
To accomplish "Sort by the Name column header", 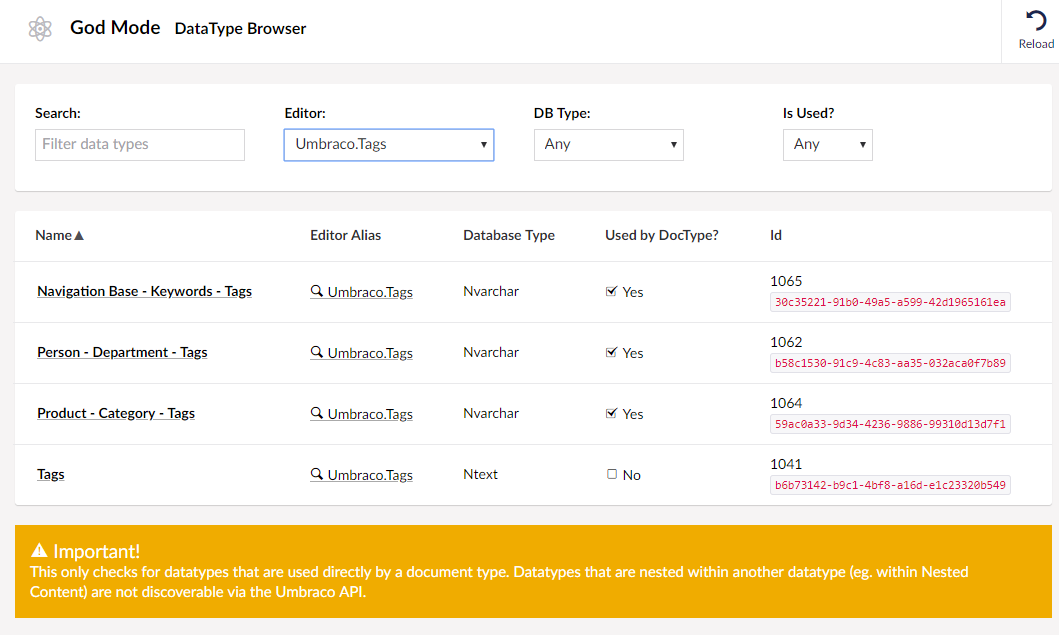I will (x=54, y=235).
